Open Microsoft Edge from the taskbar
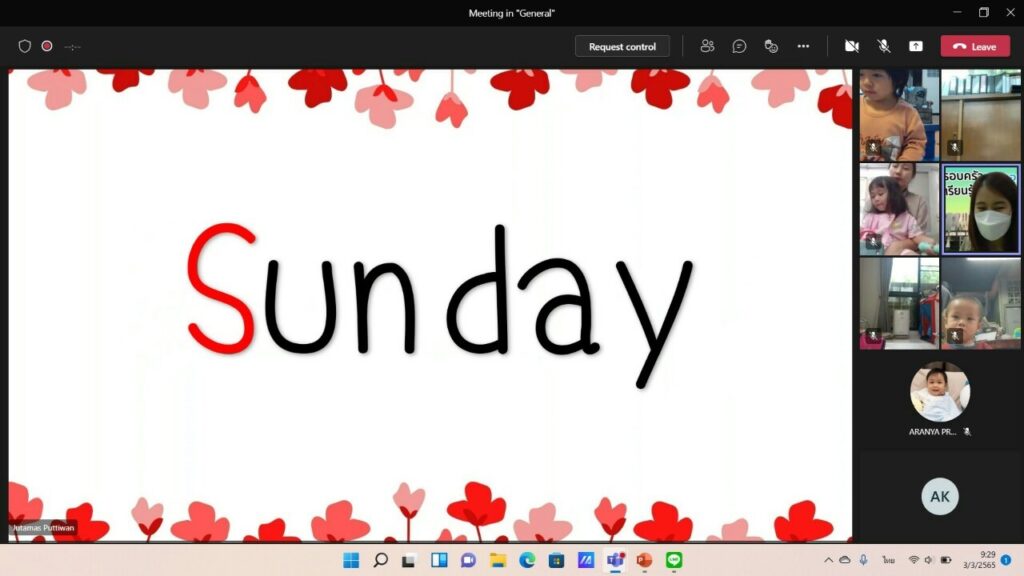1024x576 pixels. (527, 560)
